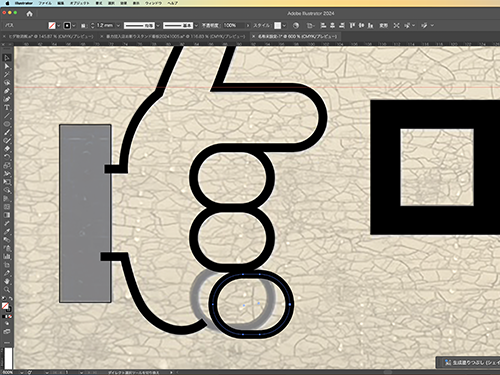Select the Curvature tool
Screen dimensions: 500x375
[x=7, y=99]
